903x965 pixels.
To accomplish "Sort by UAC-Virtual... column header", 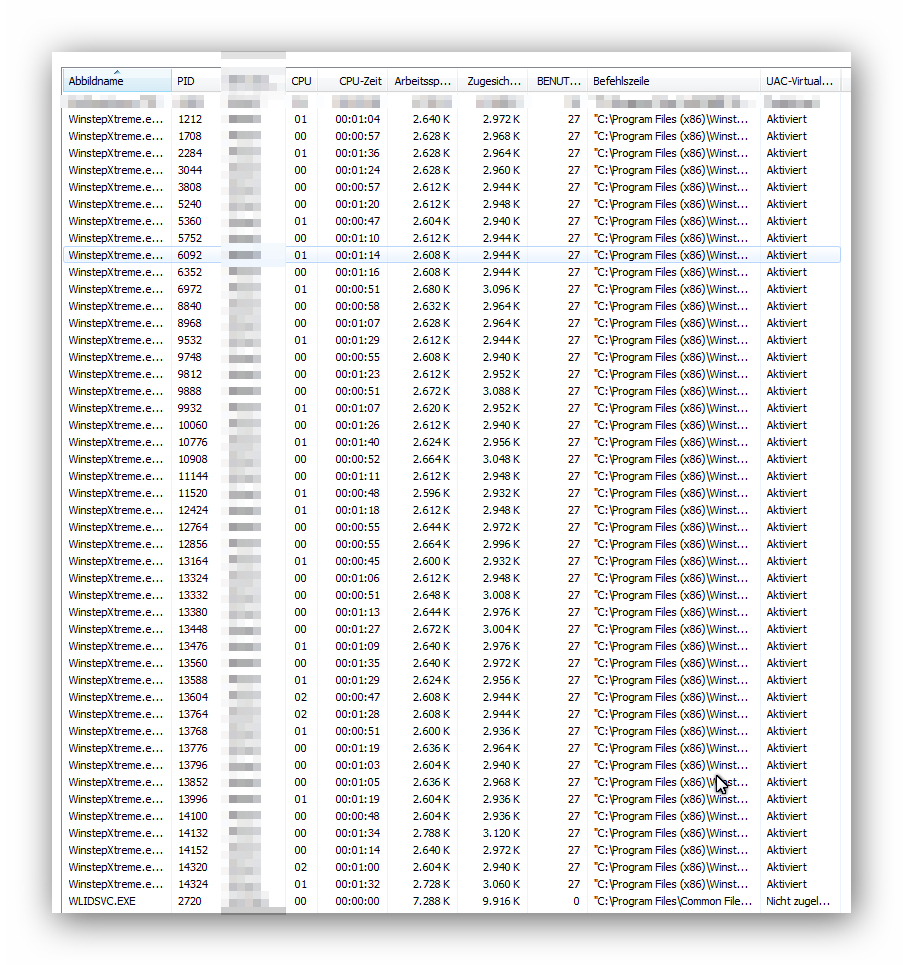I will pyautogui.click(x=799, y=81).
